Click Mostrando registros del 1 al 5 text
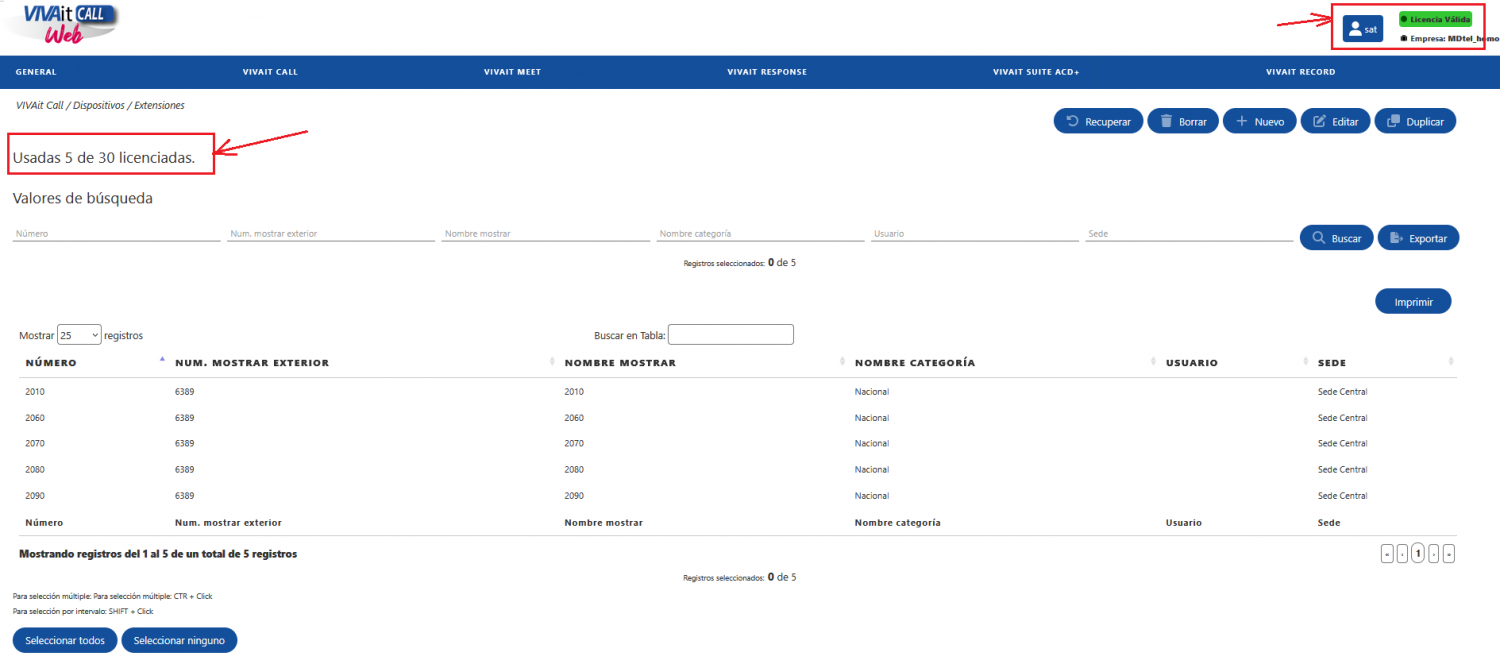The width and height of the screenshot is (1500, 664). click(158, 553)
